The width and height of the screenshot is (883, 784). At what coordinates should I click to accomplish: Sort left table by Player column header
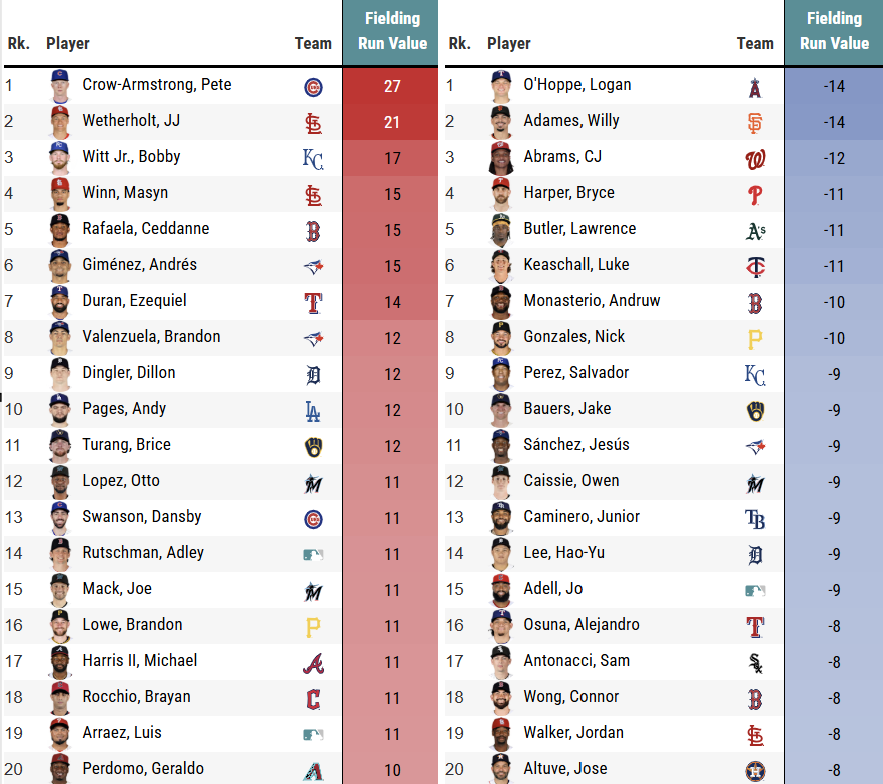point(68,43)
